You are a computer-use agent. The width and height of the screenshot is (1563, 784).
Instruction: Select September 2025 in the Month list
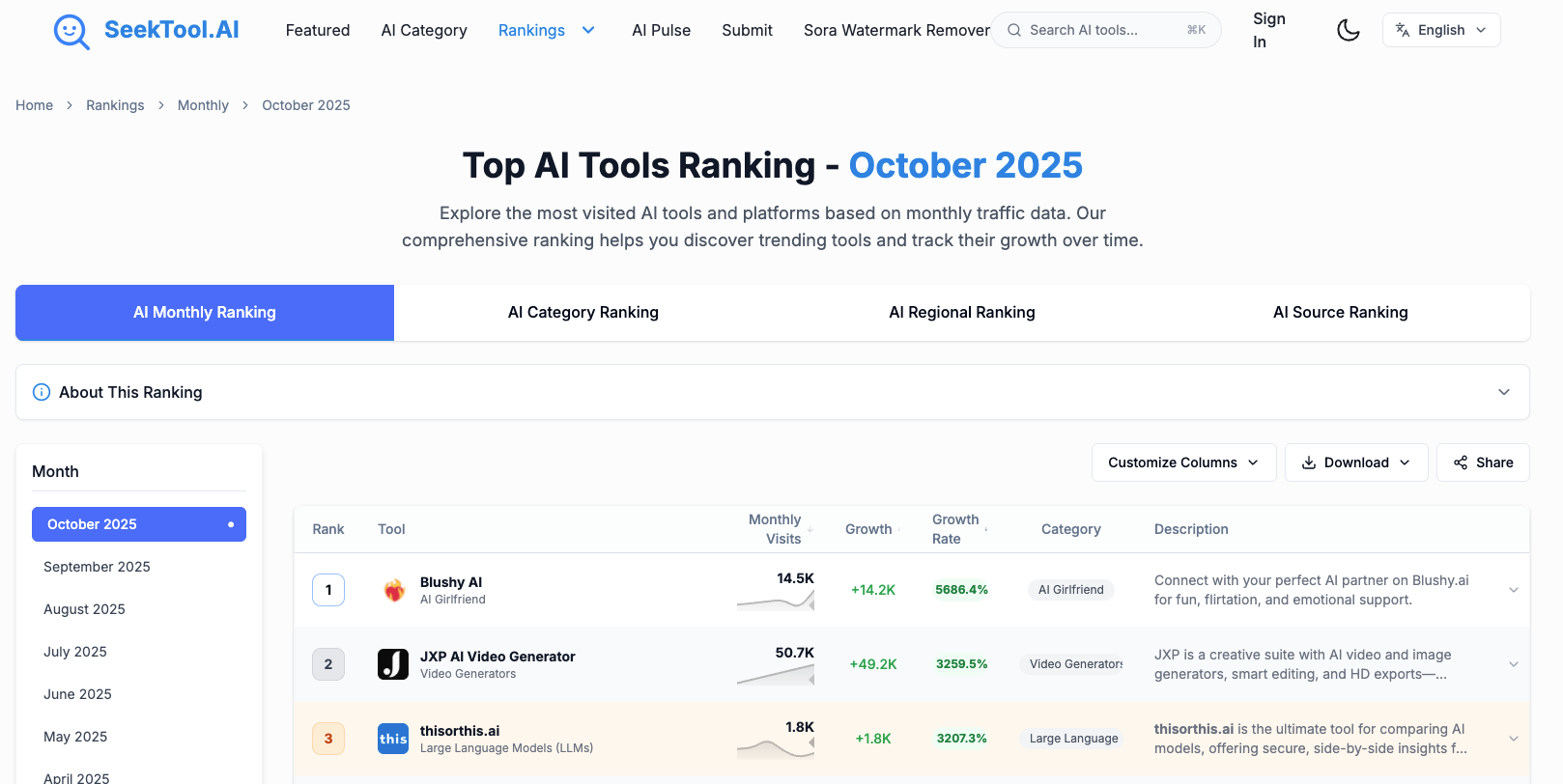click(139, 567)
